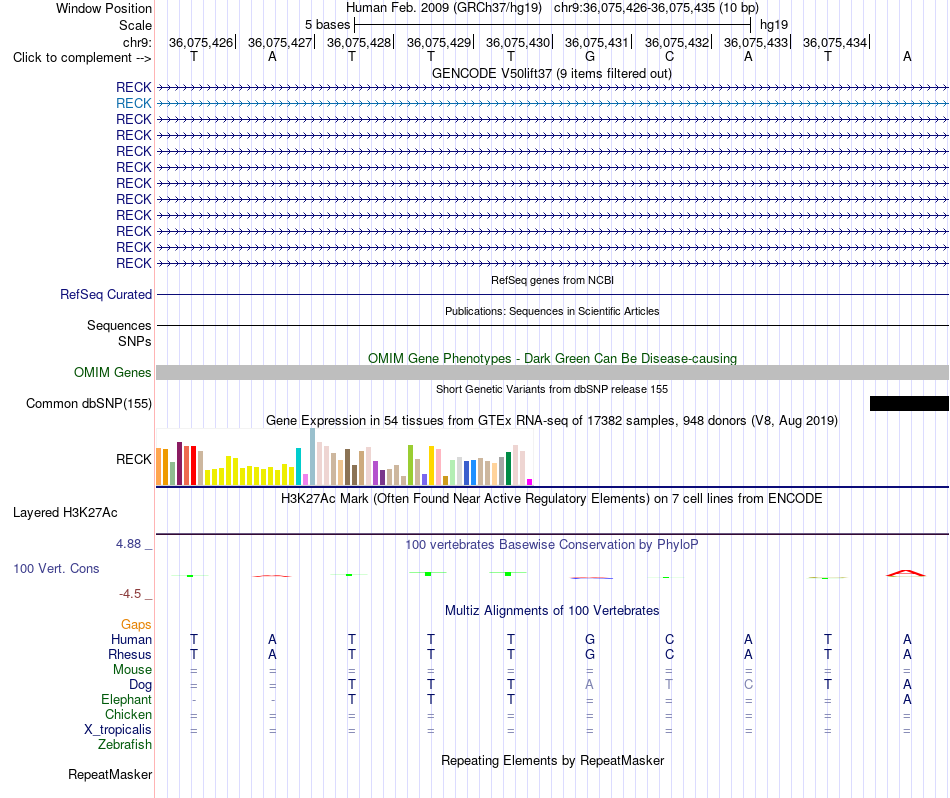The width and height of the screenshot is (950, 798).
Task: Click position label 36,075,426
Action: pos(201,42)
